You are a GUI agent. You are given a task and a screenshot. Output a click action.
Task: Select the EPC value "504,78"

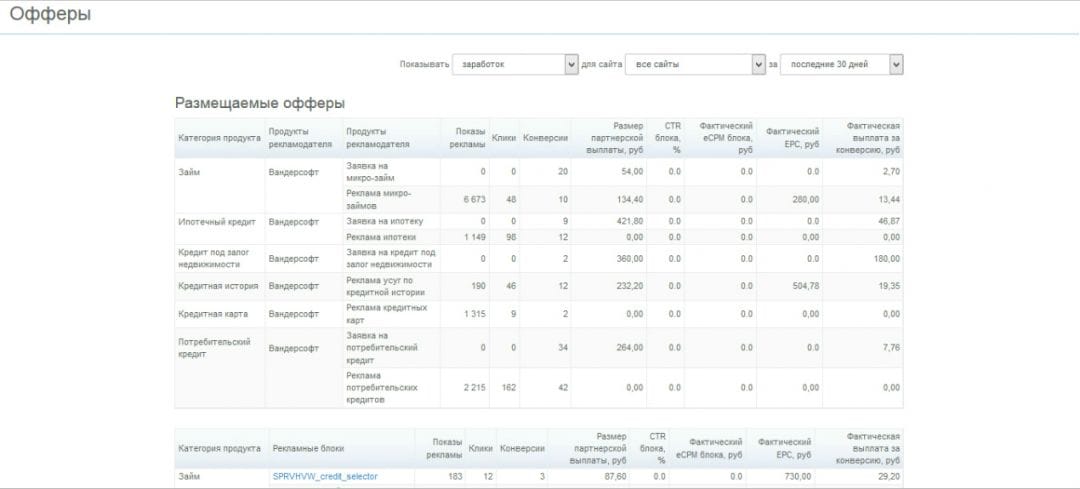pyautogui.click(x=806, y=286)
